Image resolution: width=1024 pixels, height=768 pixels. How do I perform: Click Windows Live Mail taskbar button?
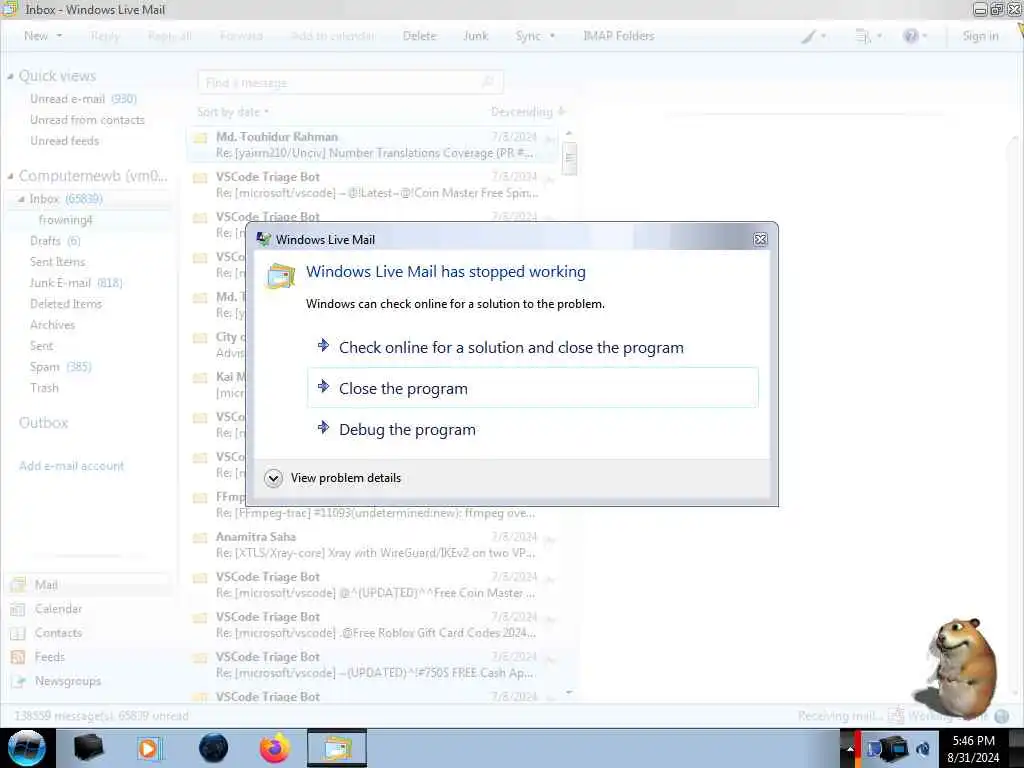[x=337, y=748]
